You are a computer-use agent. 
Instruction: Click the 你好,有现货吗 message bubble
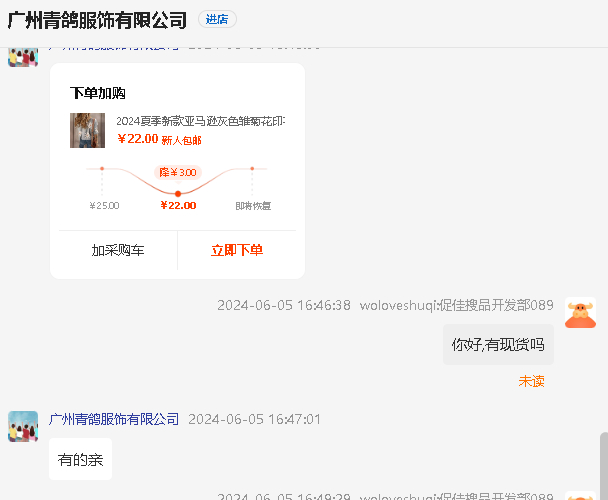coord(498,345)
